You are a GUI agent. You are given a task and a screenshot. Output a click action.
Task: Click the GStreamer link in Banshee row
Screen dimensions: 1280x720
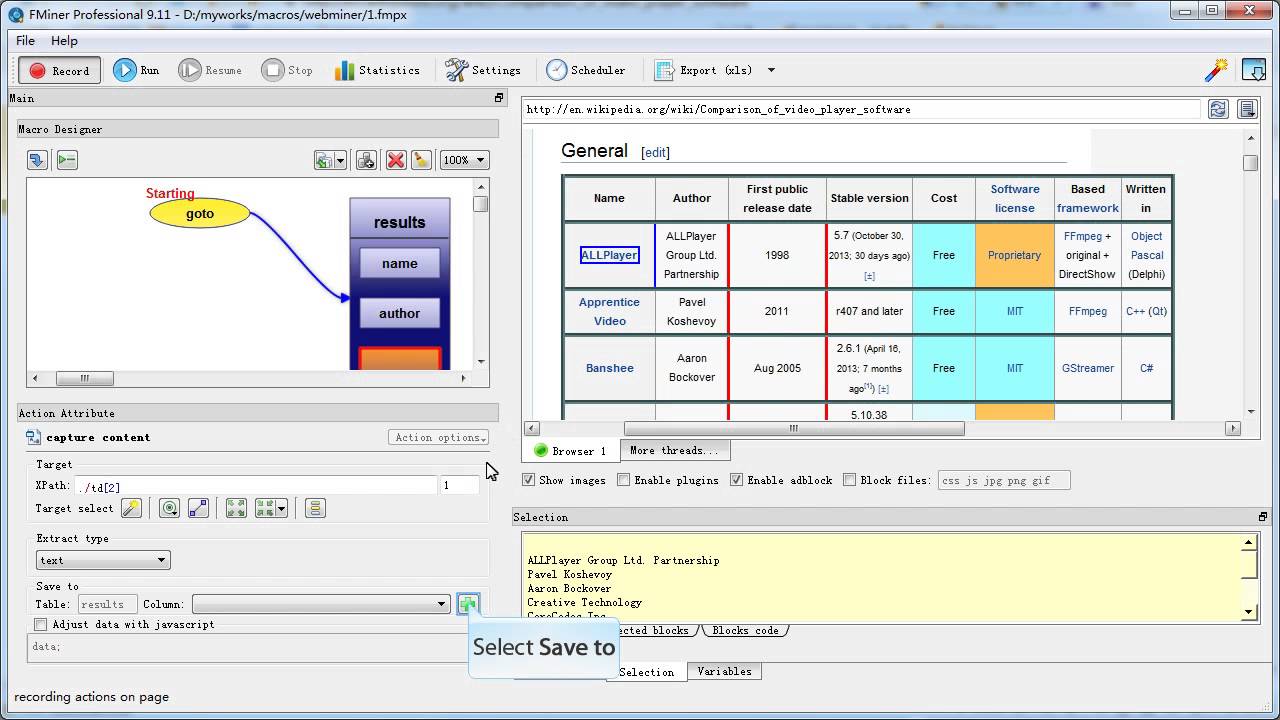tap(1087, 368)
